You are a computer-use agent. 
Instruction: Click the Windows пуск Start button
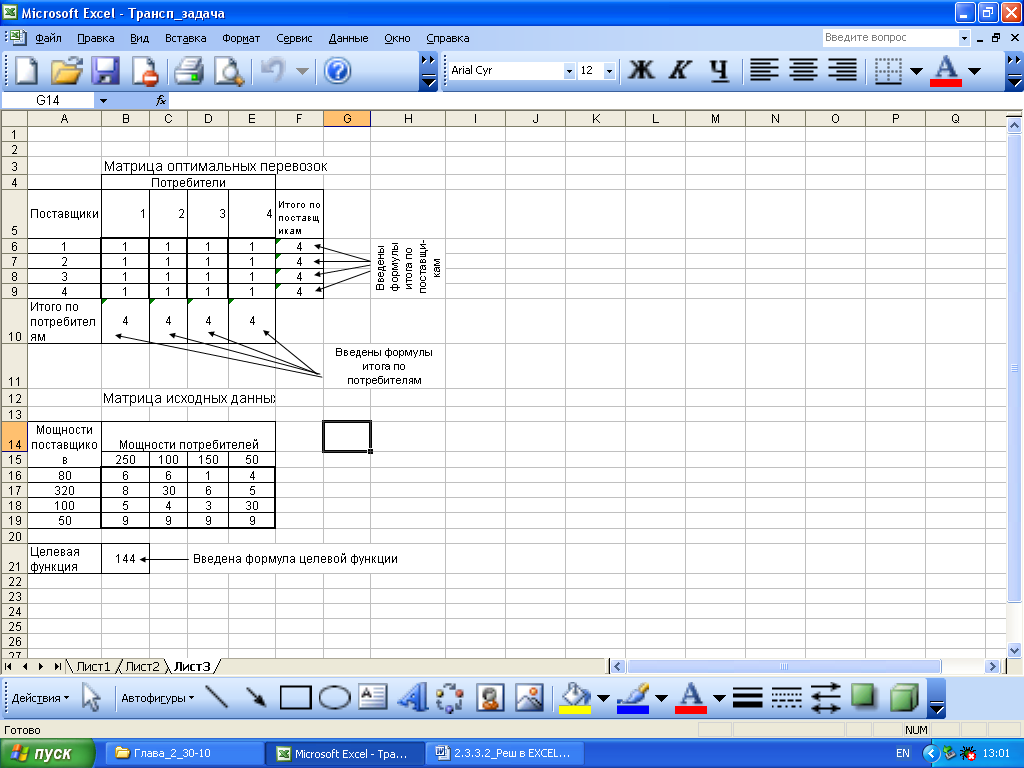[47, 753]
